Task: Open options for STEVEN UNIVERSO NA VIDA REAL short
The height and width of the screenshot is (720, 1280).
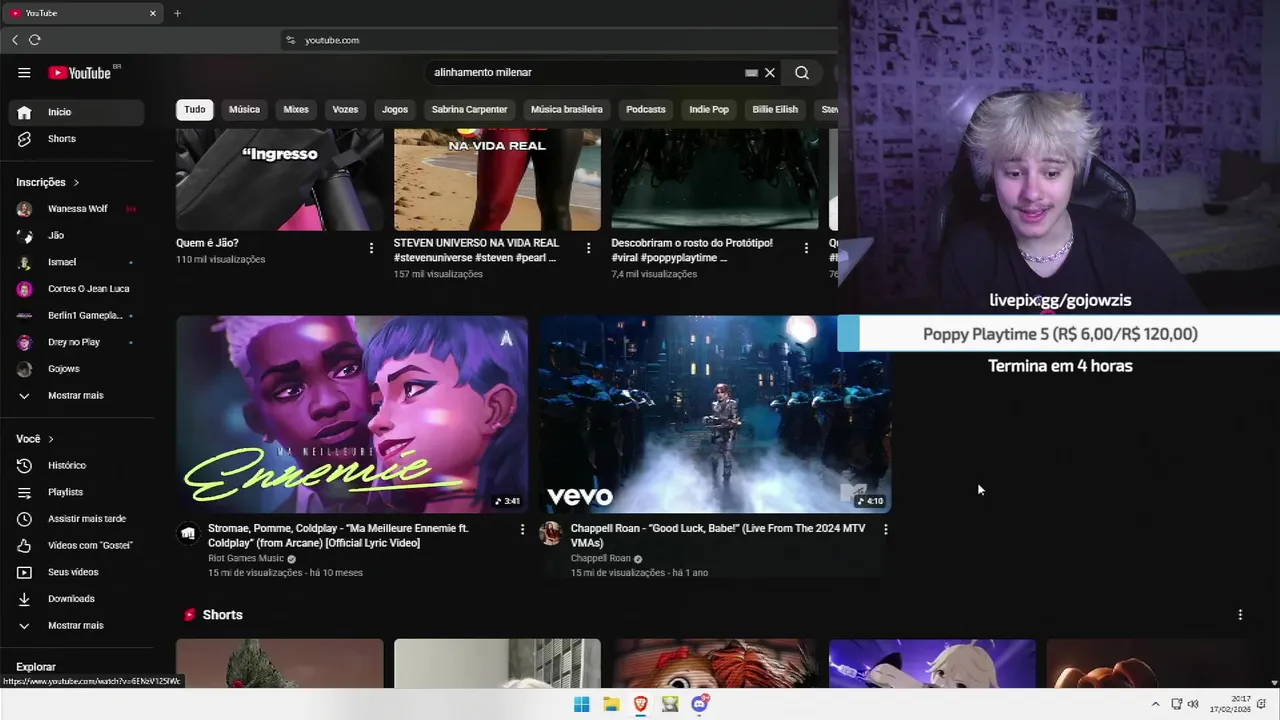Action: pyautogui.click(x=588, y=248)
